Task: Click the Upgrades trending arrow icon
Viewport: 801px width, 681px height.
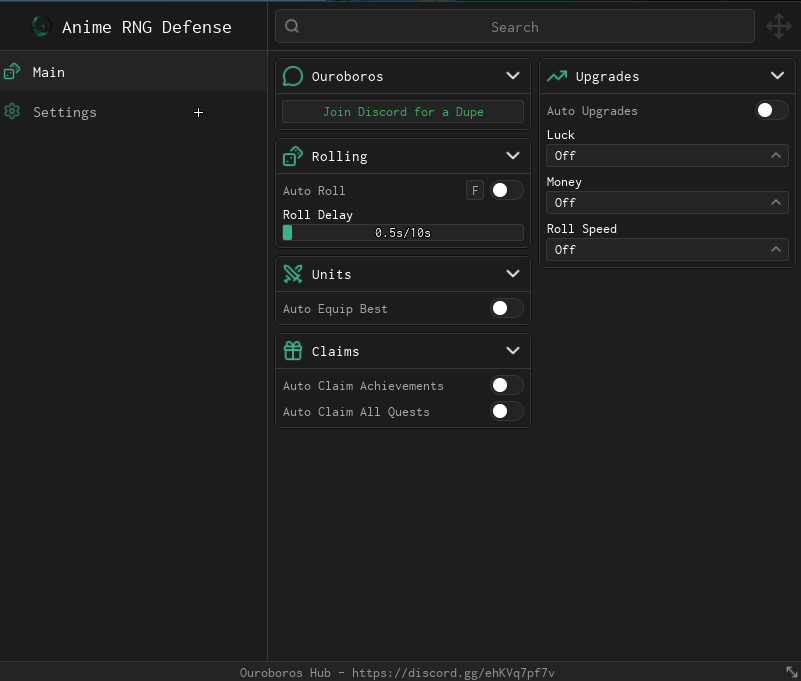Action: click(557, 76)
